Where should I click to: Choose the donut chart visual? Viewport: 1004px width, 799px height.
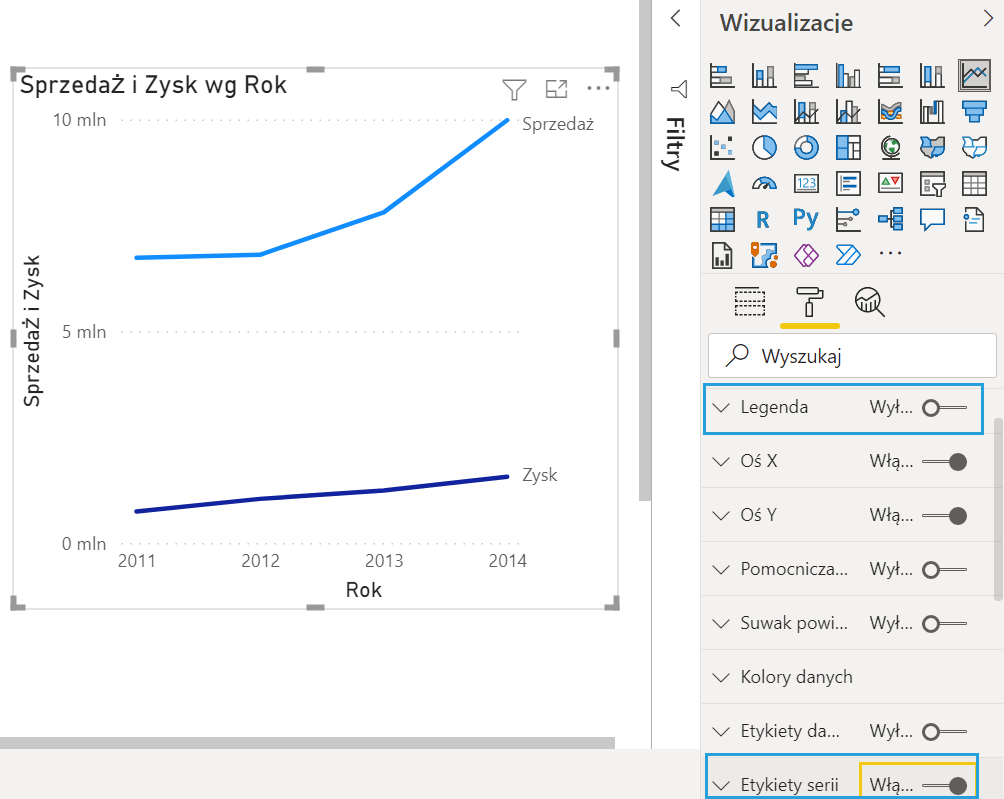[806, 147]
